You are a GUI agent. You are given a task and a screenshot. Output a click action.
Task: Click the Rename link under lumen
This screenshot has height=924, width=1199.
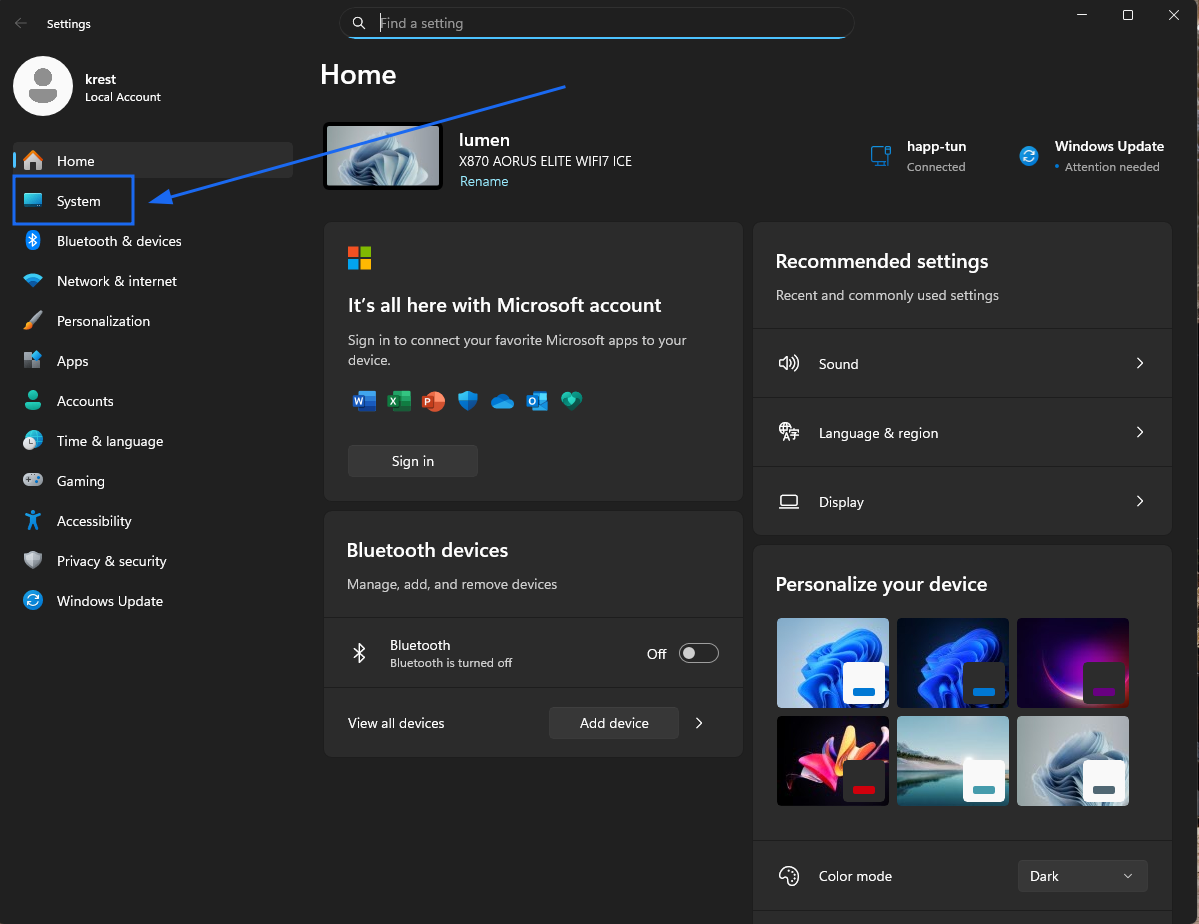(484, 181)
